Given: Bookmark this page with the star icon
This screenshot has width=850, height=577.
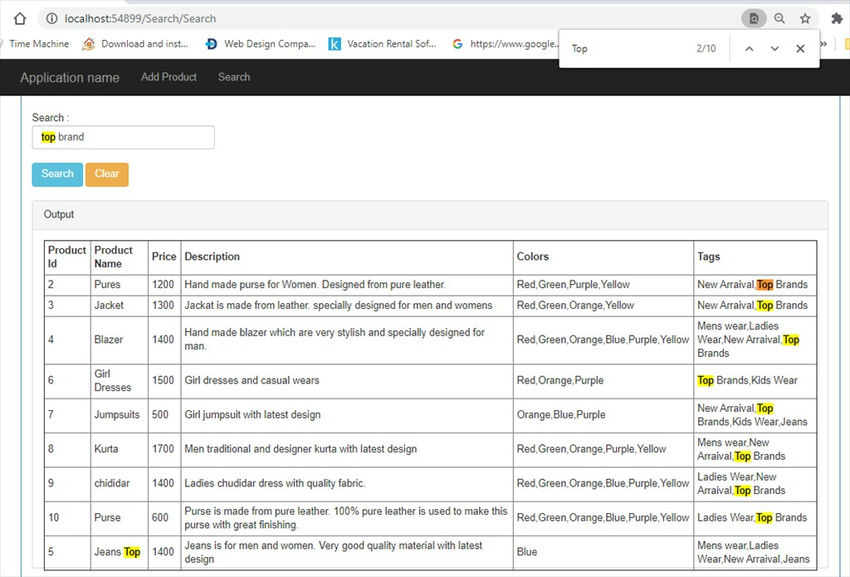Looking at the screenshot, I should [x=805, y=18].
